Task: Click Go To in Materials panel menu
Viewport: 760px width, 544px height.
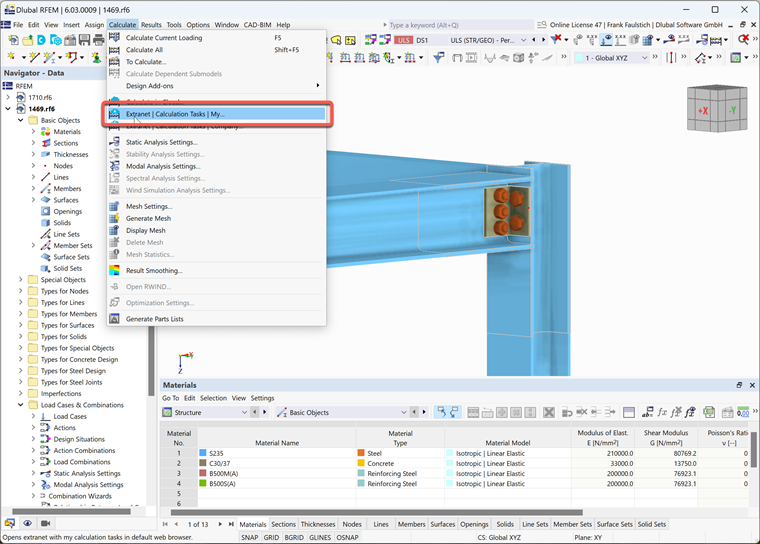Action: (171, 398)
